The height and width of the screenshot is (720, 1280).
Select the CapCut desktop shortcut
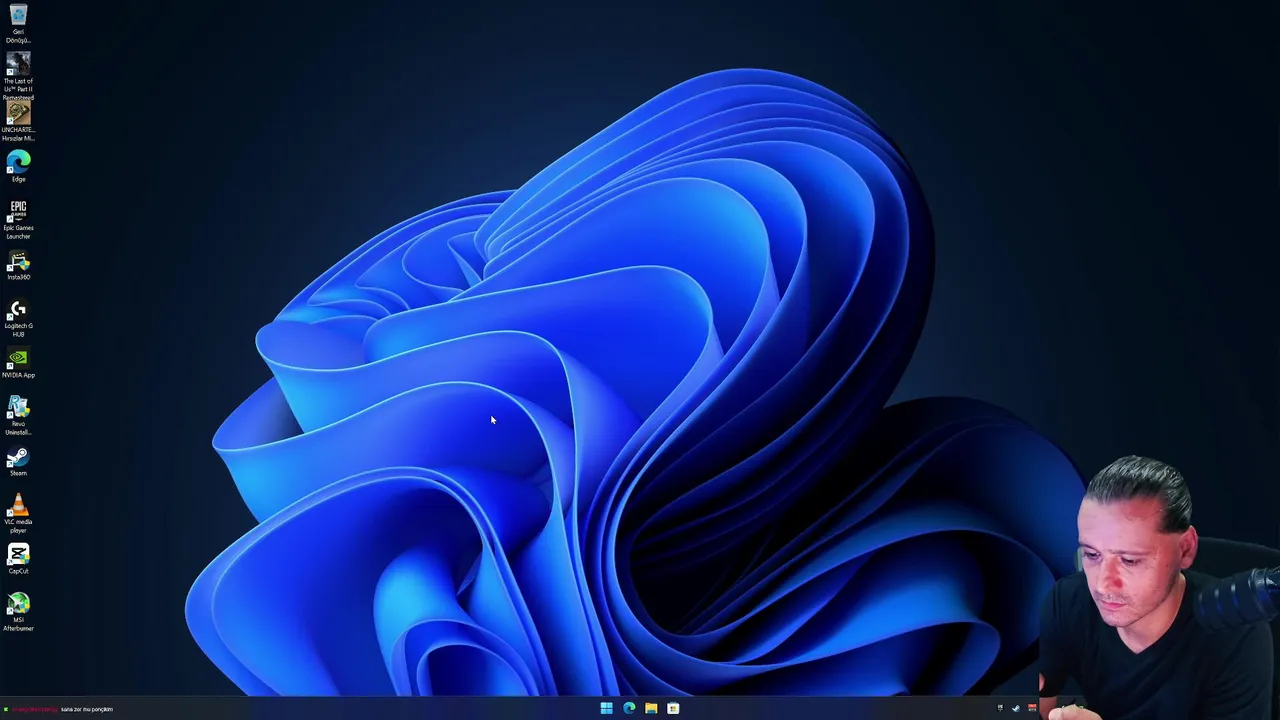pyautogui.click(x=18, y=559)
